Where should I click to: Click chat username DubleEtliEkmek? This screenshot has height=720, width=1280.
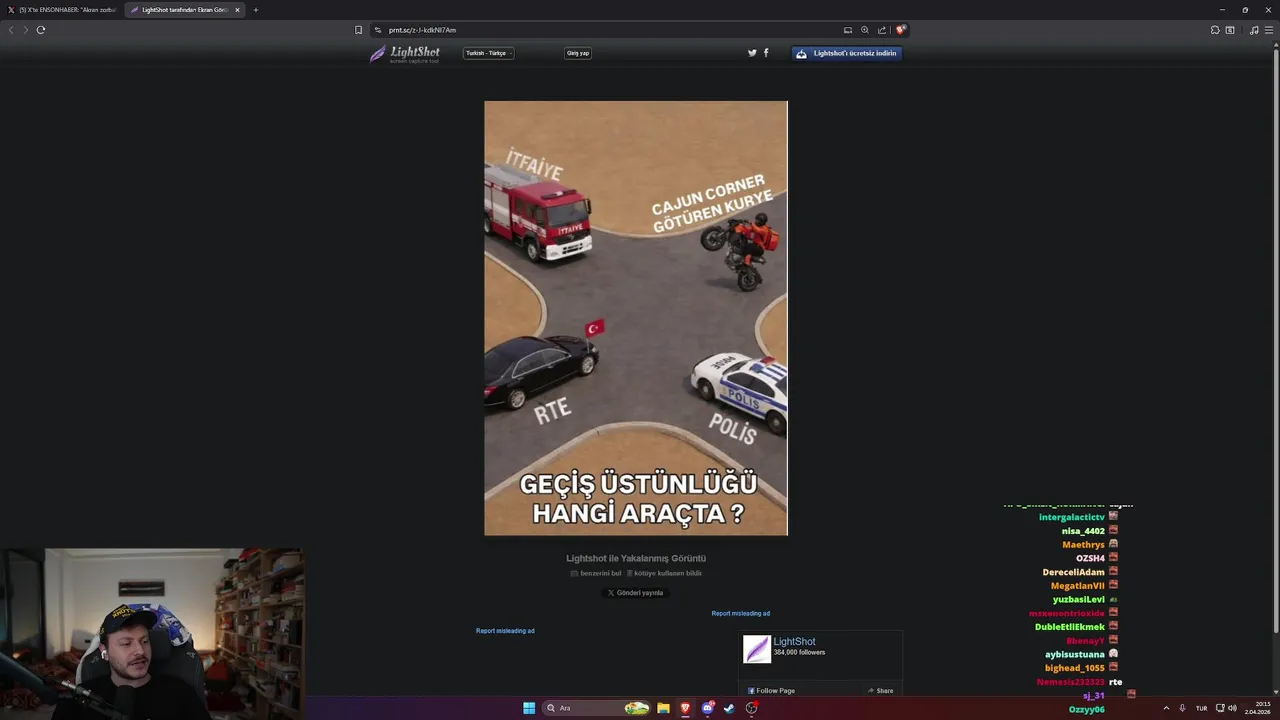pos(1070,627)
